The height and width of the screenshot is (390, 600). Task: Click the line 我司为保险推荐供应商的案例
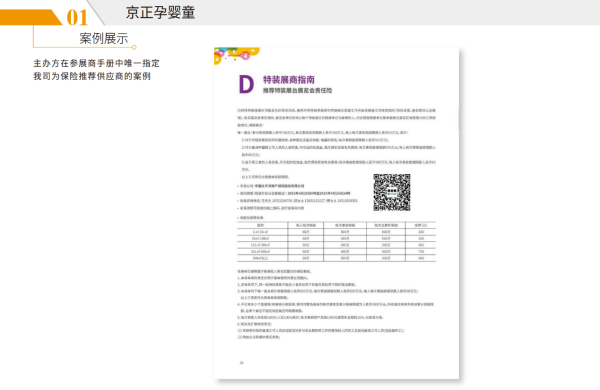pyautogui.click(x=92, y=76)
